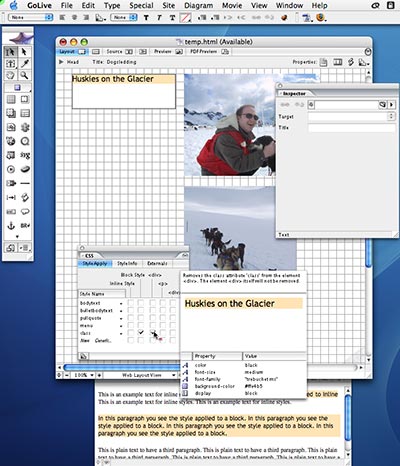Toggle pullquote row's first style checkbox
This screenshot has height=466, width=400.
click(x=131, y=318)
